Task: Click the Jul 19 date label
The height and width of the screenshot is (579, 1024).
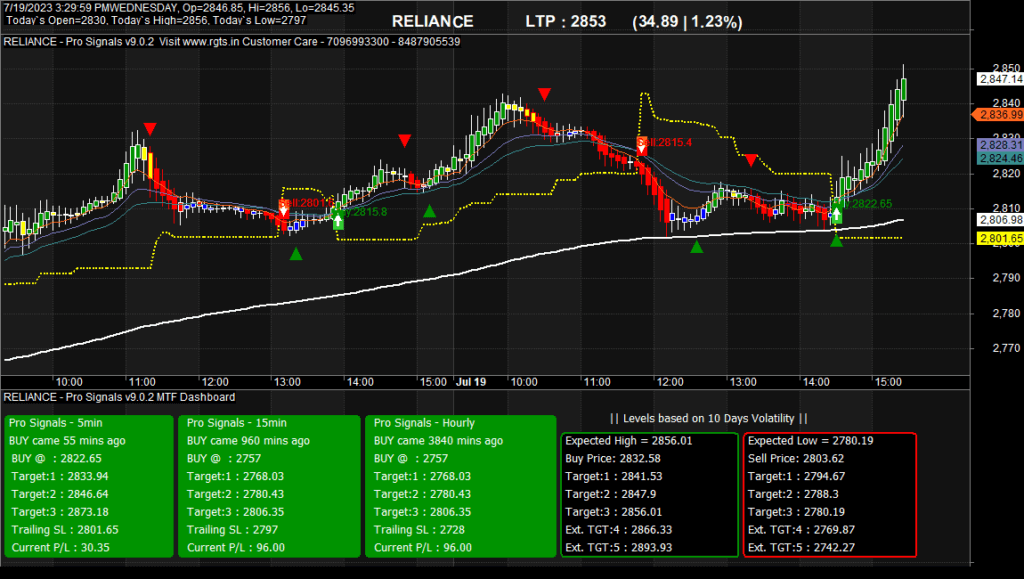Action: pos(471,382)
